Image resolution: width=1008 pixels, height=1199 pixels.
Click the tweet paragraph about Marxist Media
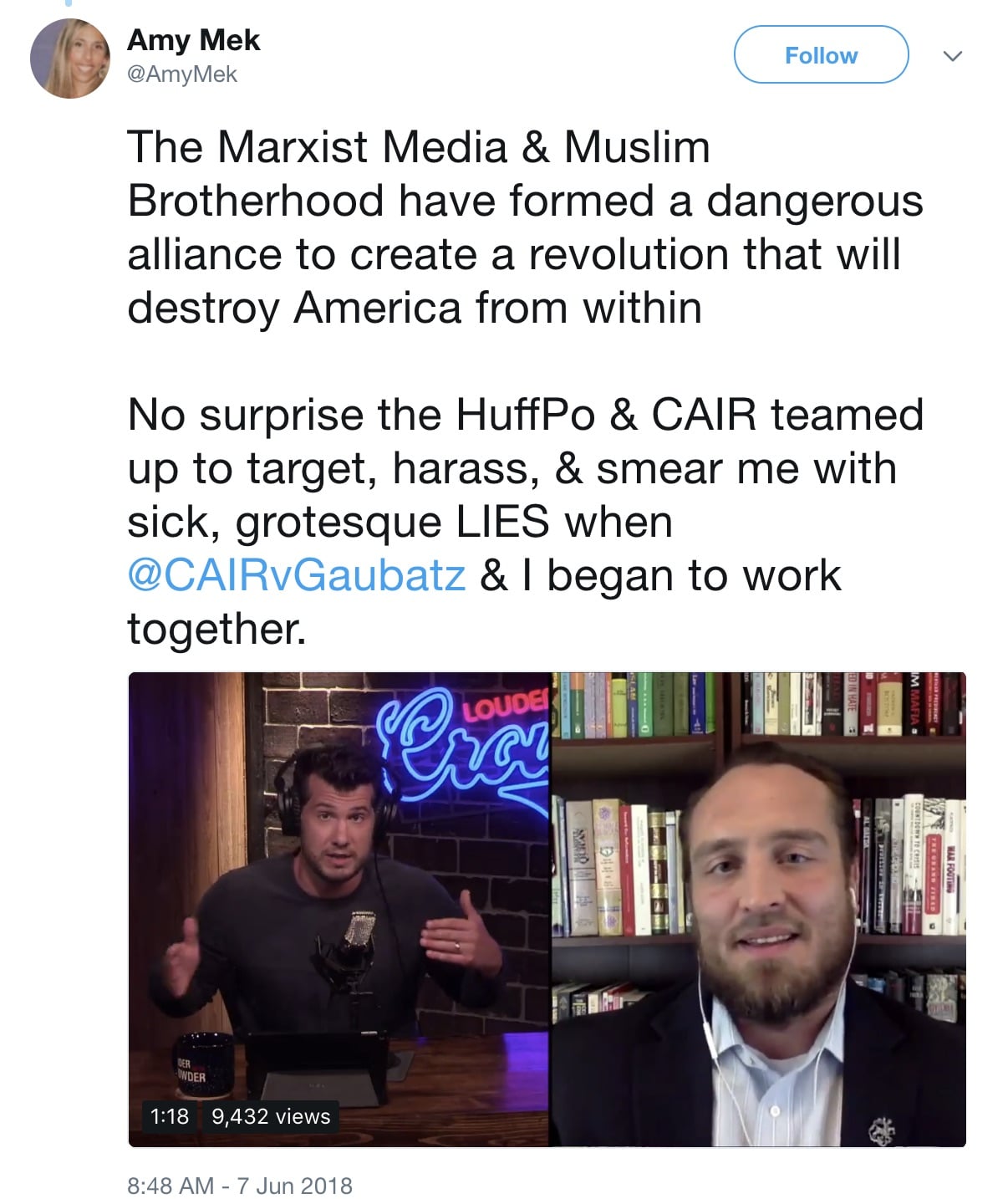coord(525,227)
